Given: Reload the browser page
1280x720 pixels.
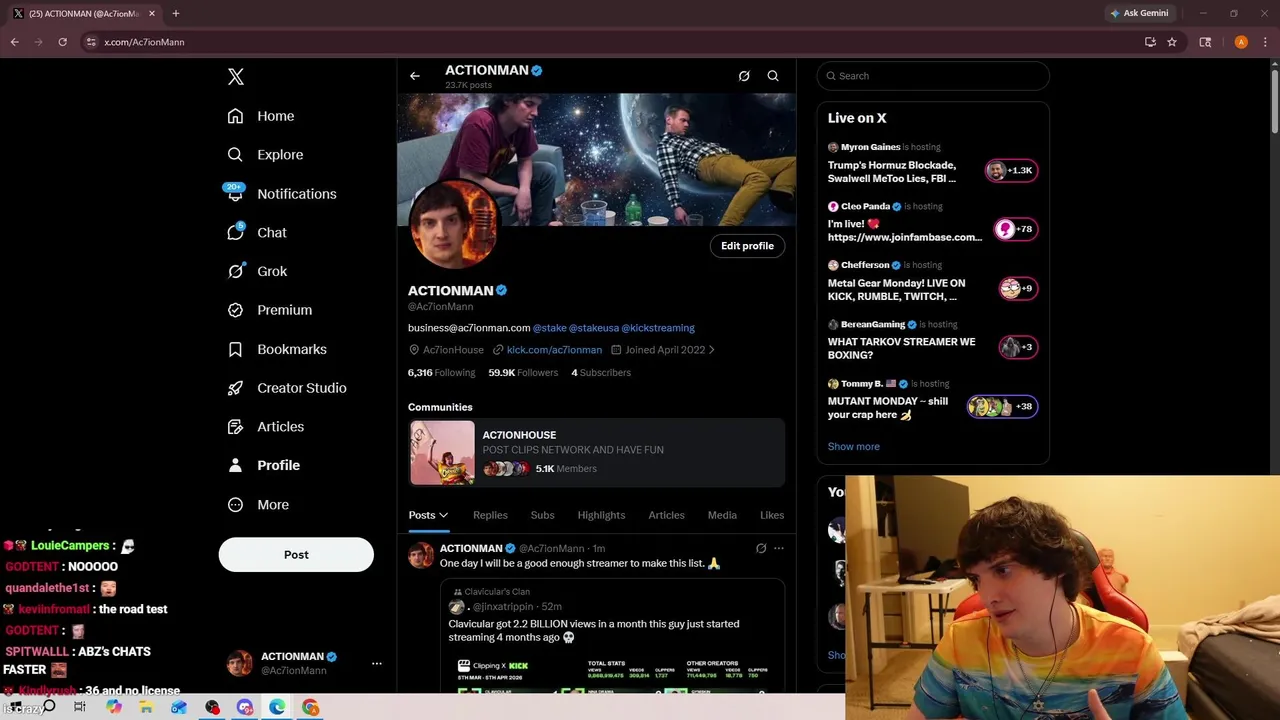Looking at the screenshot, I should coord(62,42).
